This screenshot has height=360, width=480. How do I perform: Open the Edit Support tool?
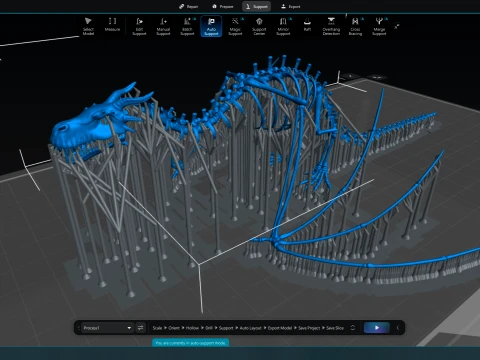click(x=139, y=26)
